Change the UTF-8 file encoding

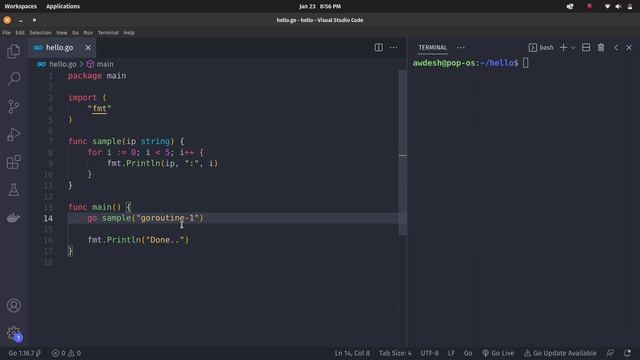(x=429, y=353)
